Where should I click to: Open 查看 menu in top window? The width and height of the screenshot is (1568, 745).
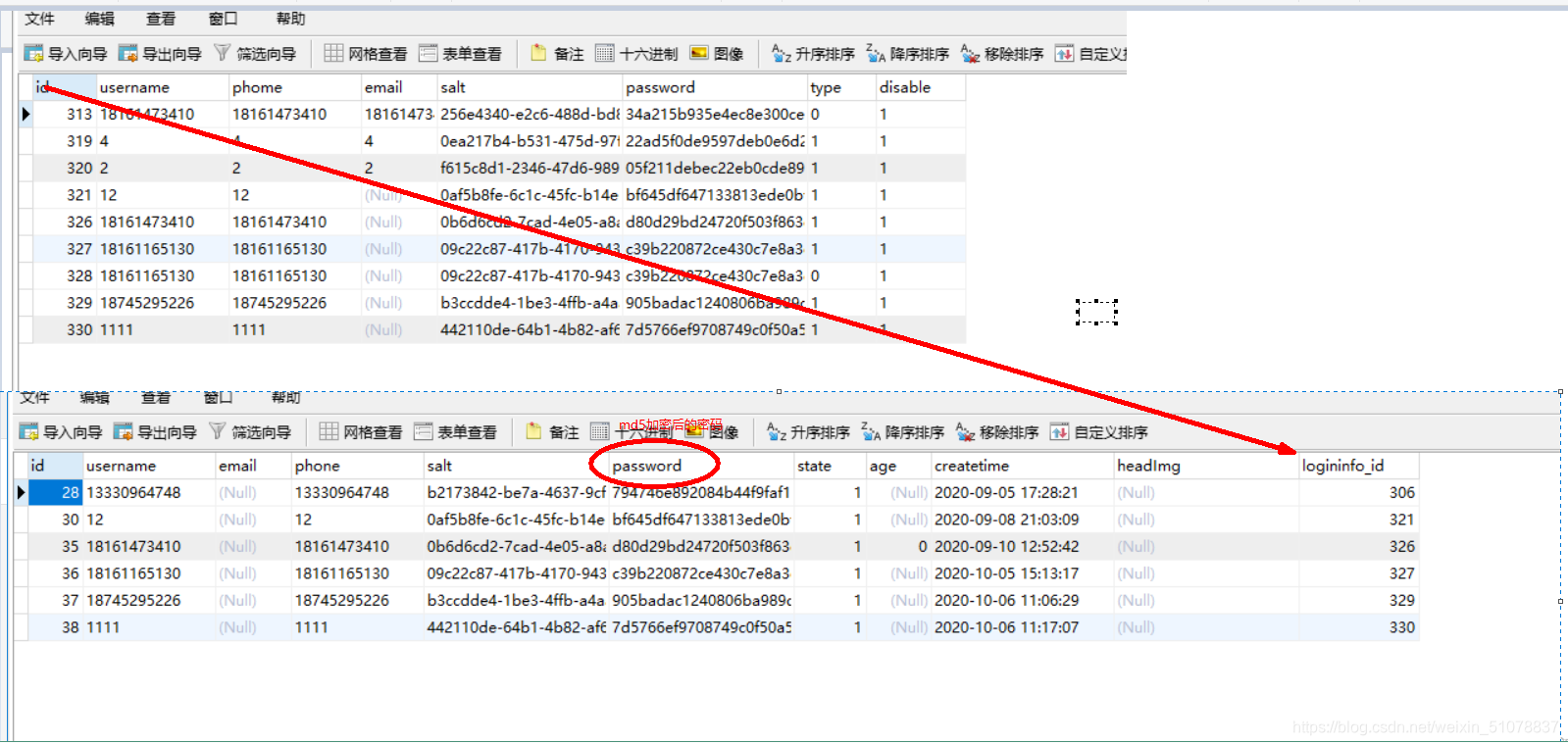pyautogui.click(x=160, y=19)
